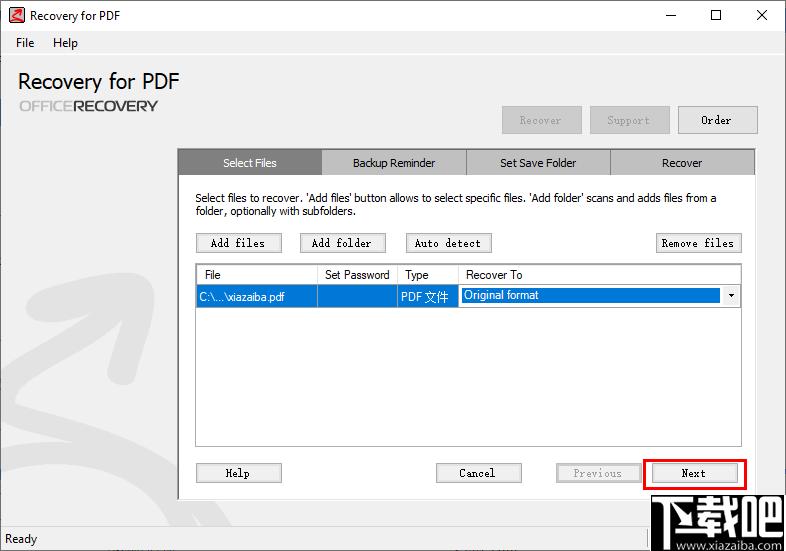Click the Next button

tap(695, 473)
